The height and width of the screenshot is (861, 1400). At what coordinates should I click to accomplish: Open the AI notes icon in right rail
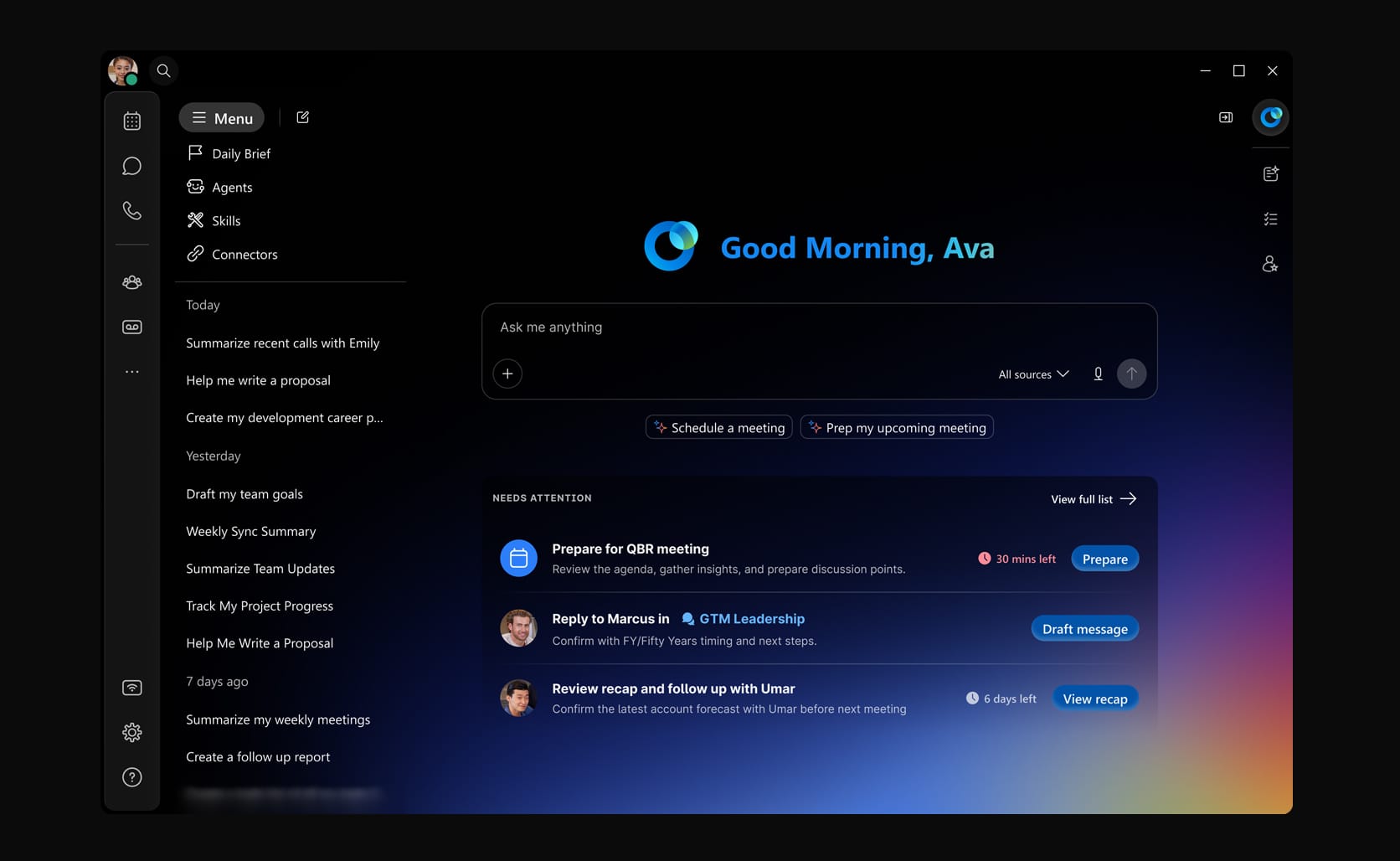tap(1270, 173)
